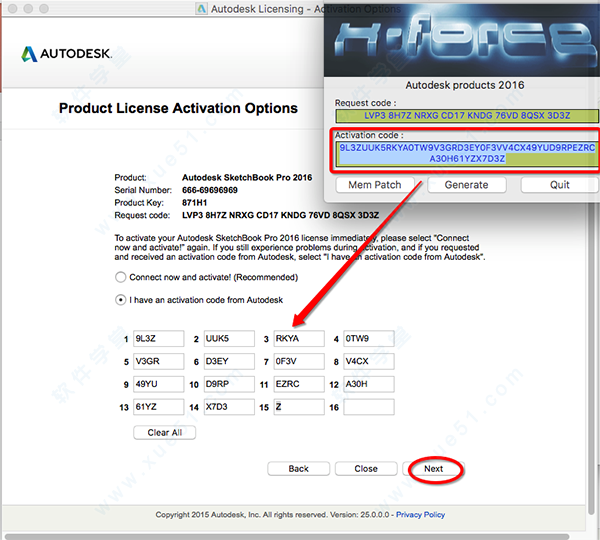Select I have an activation code radio button
The height and width of the screenshot is (540, 600).
point(121,300)
